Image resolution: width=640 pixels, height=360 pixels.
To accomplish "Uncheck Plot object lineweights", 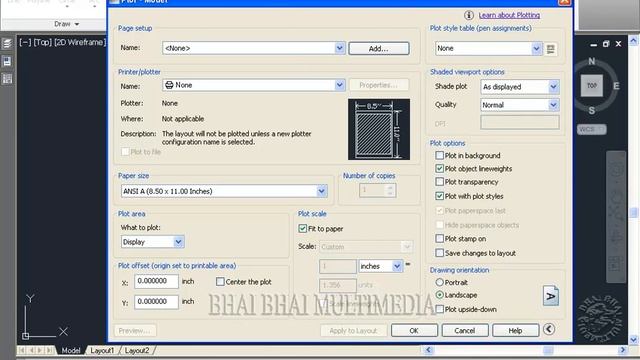I will pyautogui.click(x=440, y=169).
